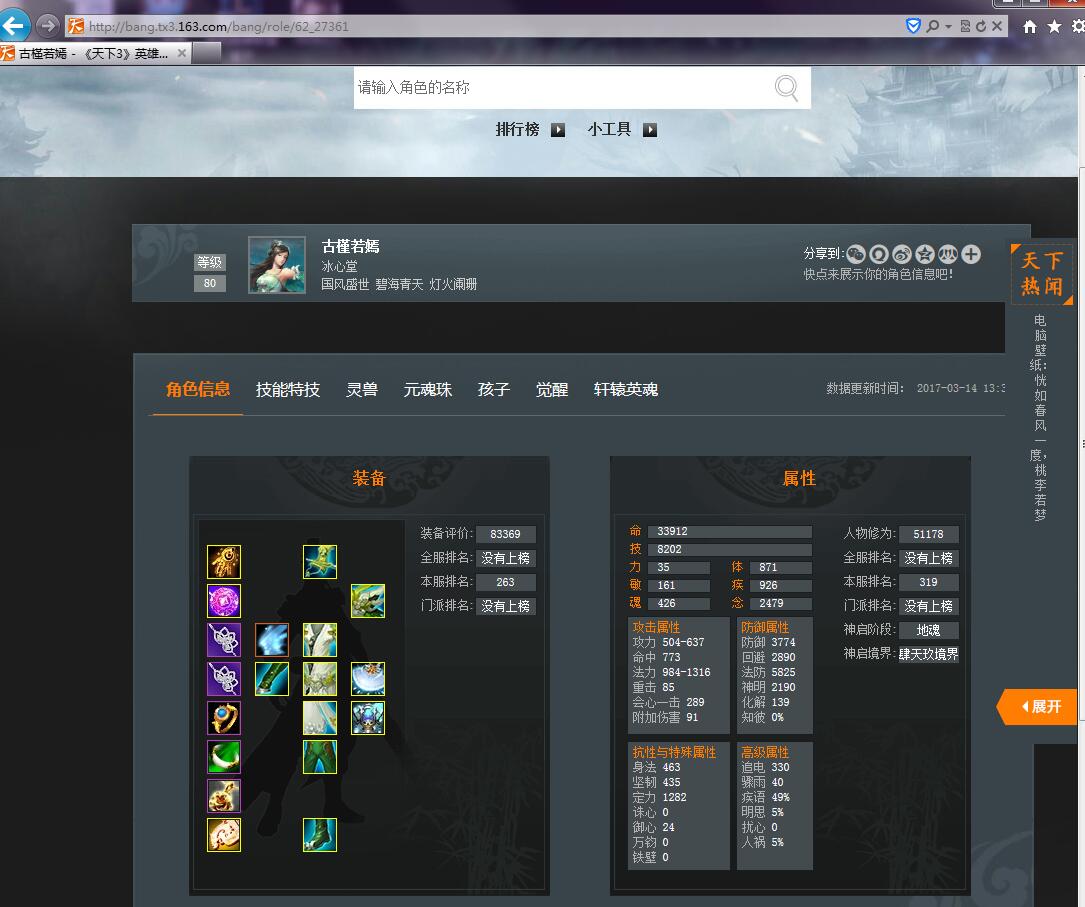Screen dimensions: 1085x907
Task: Share the character to WeChat
Action: click(856, 255)
